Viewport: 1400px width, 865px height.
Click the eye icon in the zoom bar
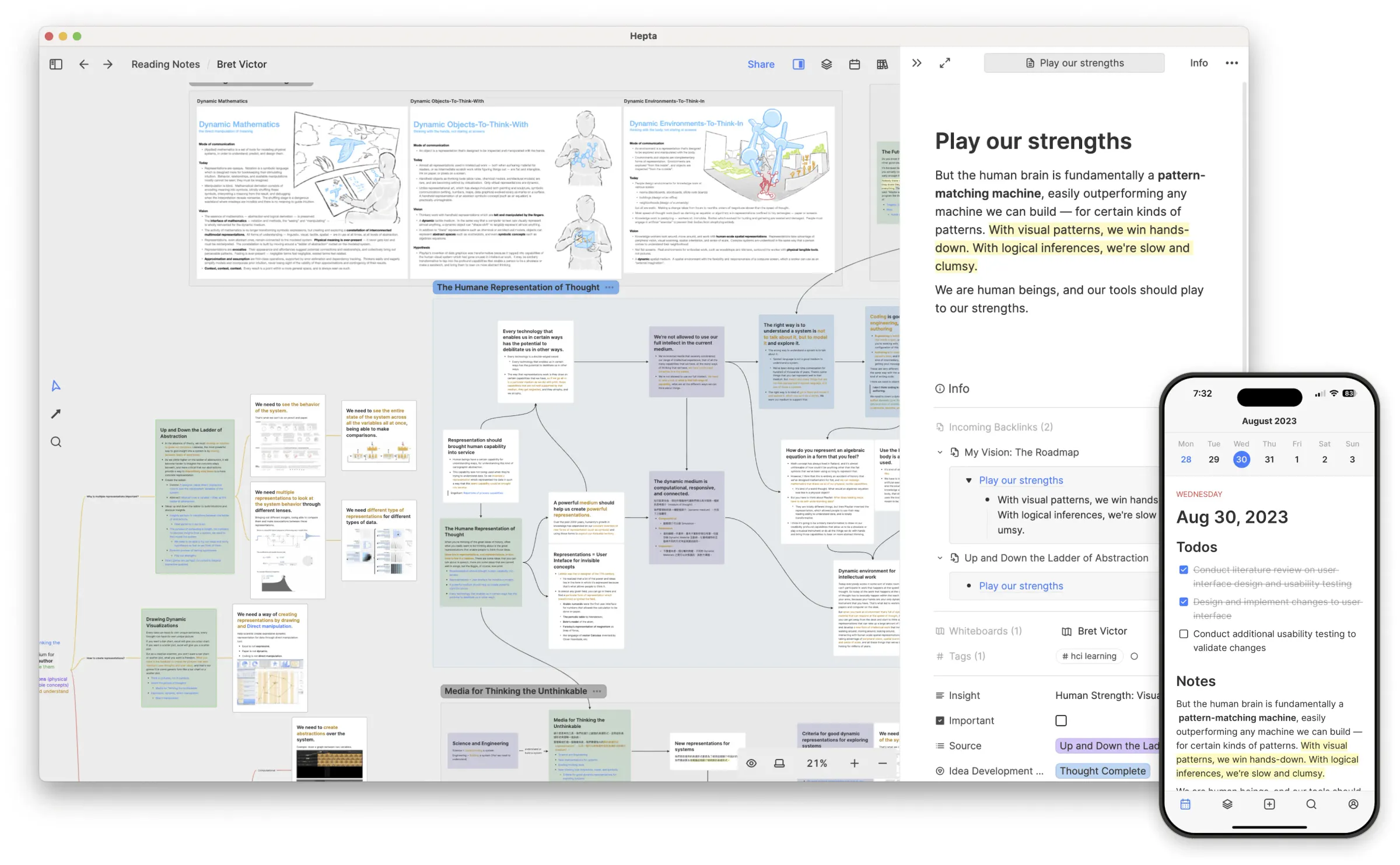(x=751, y=763)
